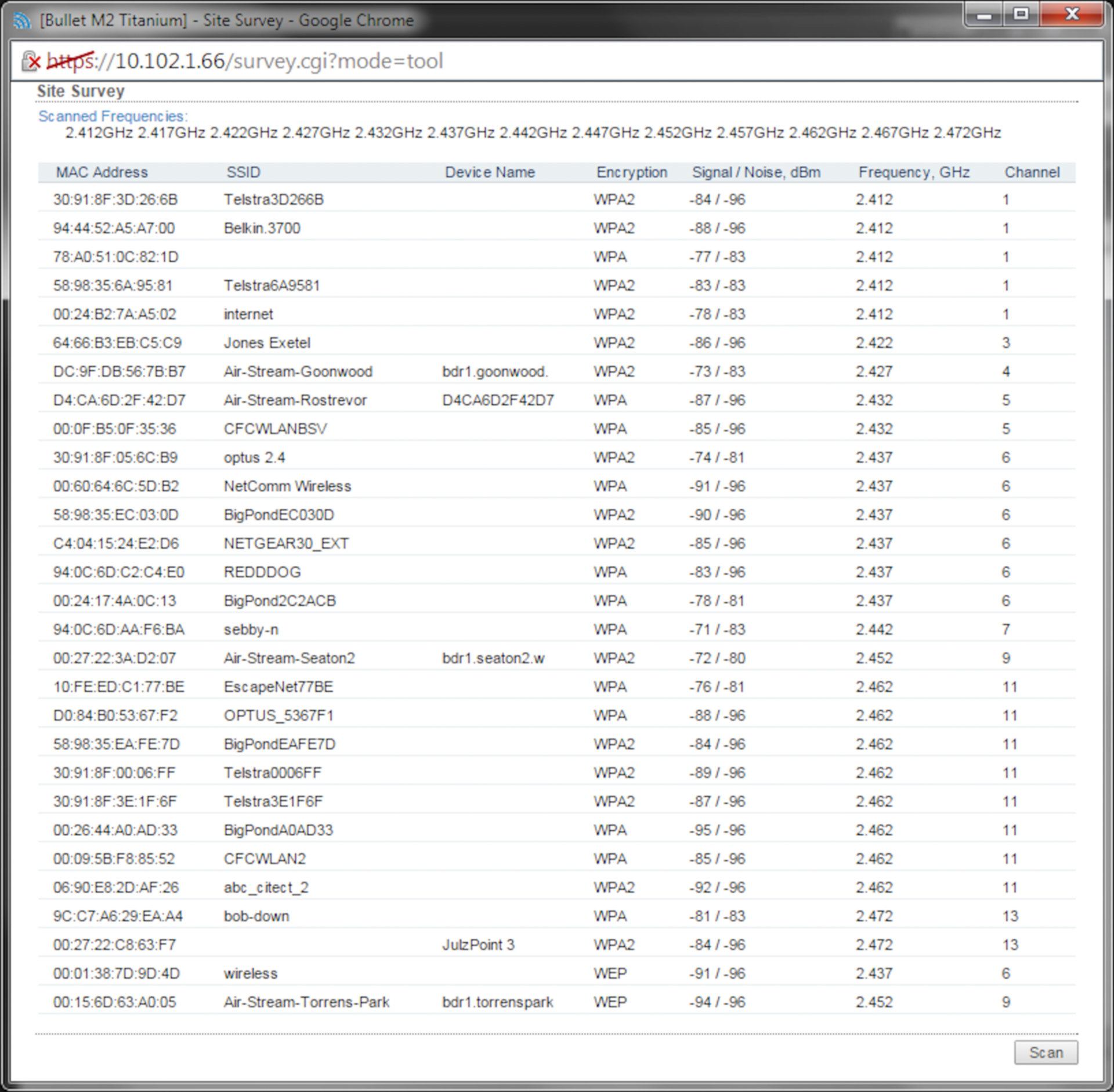Select SSID Telstra0006FF
This screenshot has width=1114, height=1092.
click(x=272, y=773)
